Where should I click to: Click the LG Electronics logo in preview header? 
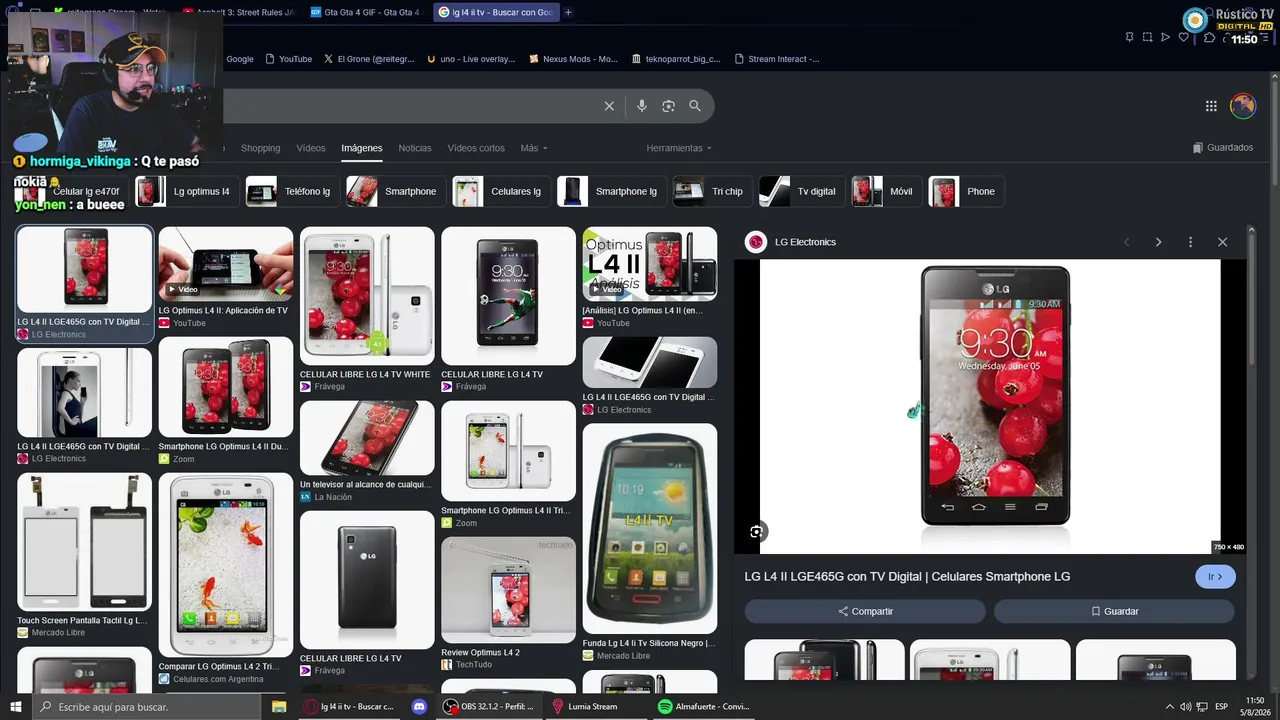(756, 242)
